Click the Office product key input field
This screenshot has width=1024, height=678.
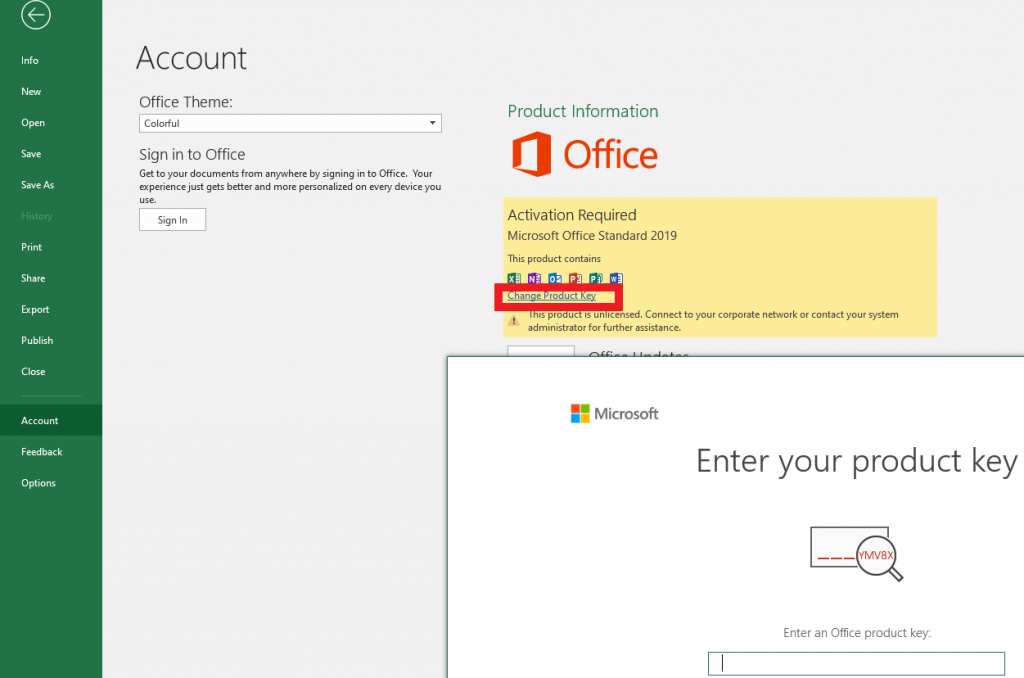(x=856, y=662)
